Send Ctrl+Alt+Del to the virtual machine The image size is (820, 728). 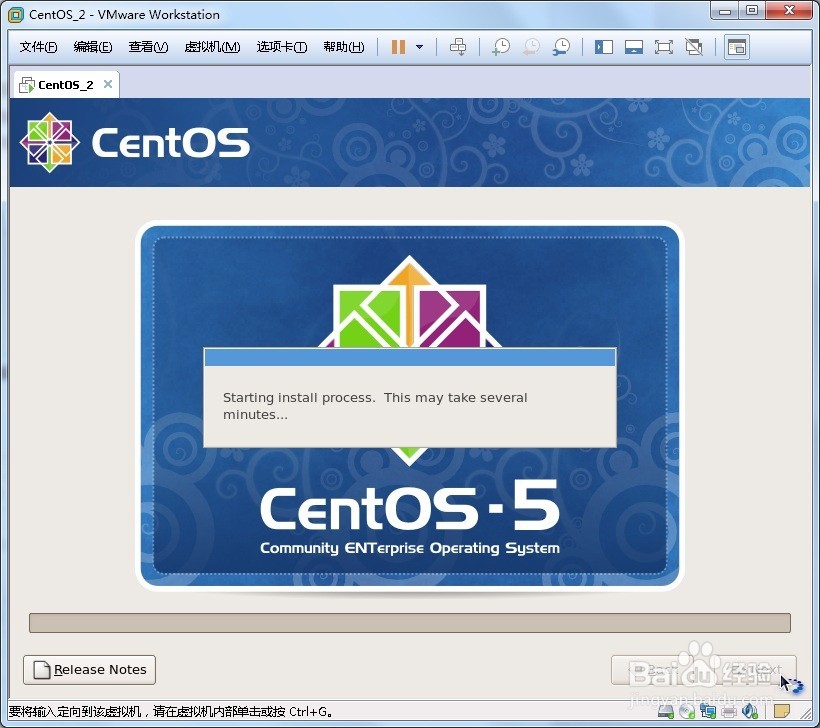tap(458, 47)
